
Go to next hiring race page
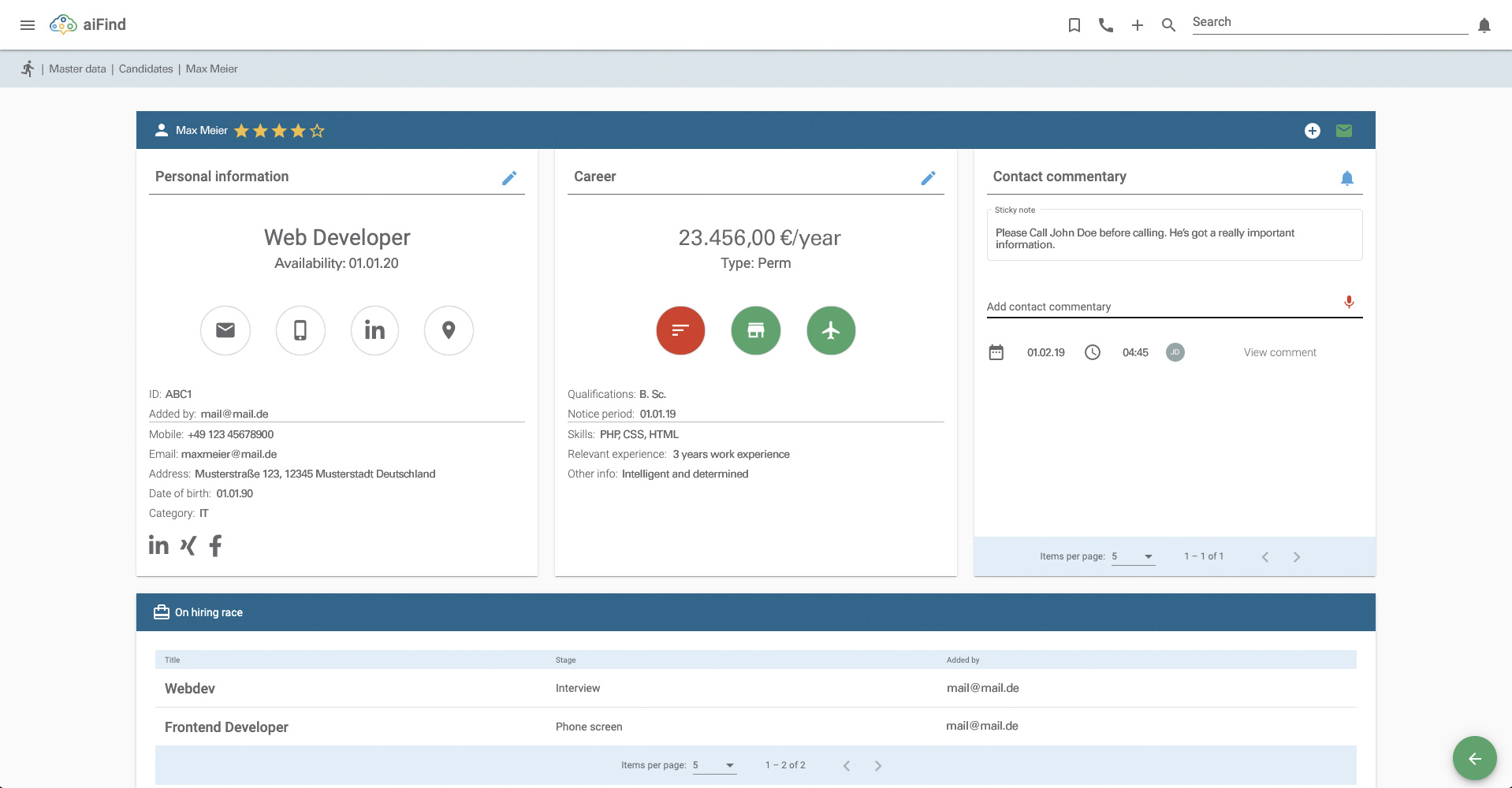point(878,766)
